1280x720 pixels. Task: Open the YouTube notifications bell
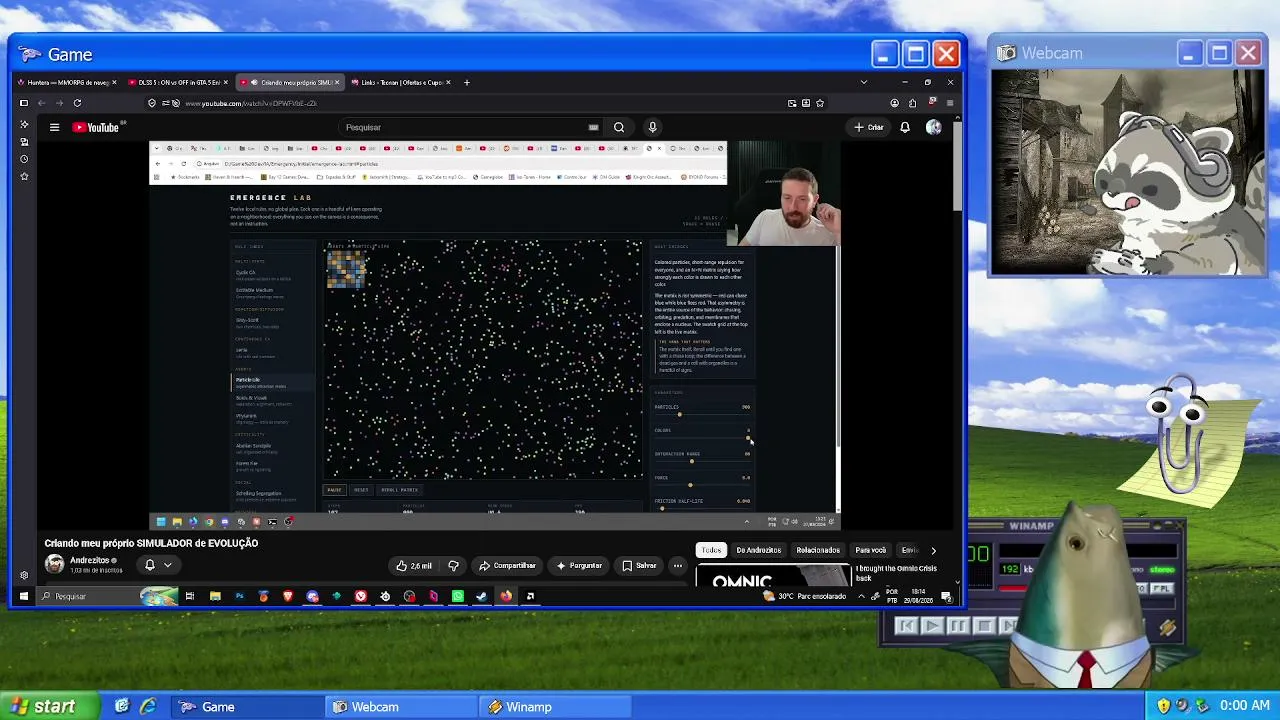click(905, 127)
